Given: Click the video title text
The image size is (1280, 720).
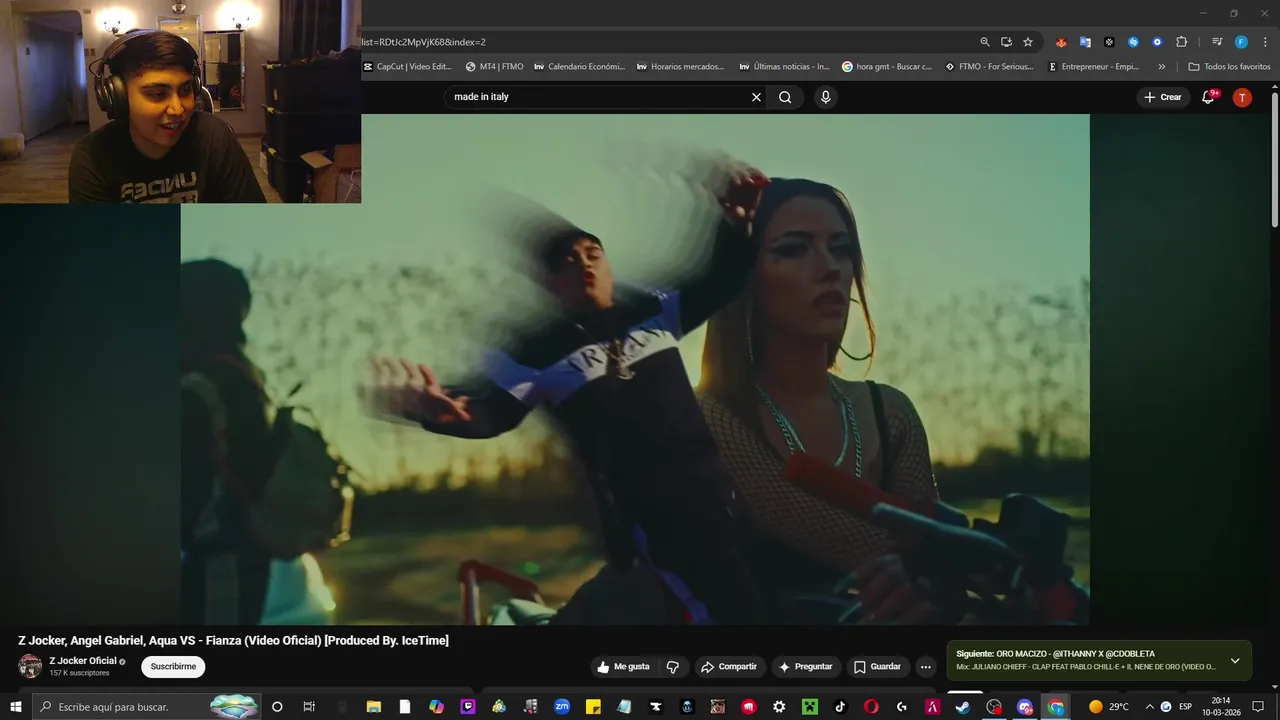Looking at the screenshot, I should point(233,640).
